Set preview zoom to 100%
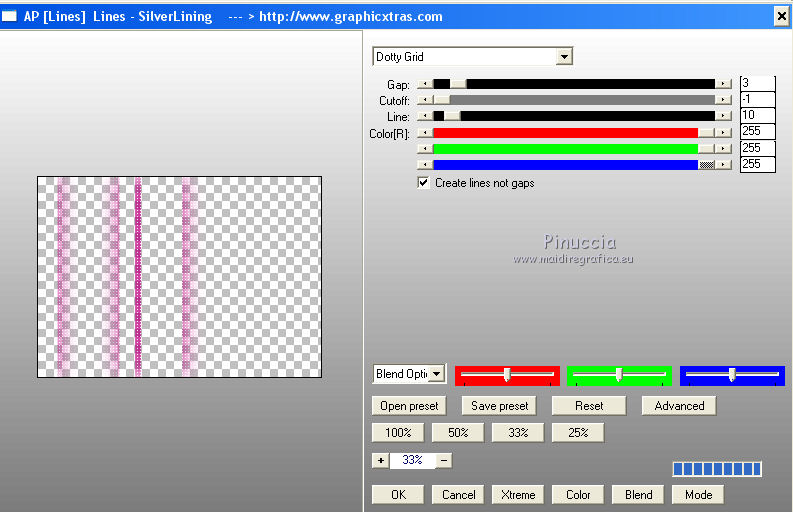This screenshot has height=512, width=793. point(398,433)
